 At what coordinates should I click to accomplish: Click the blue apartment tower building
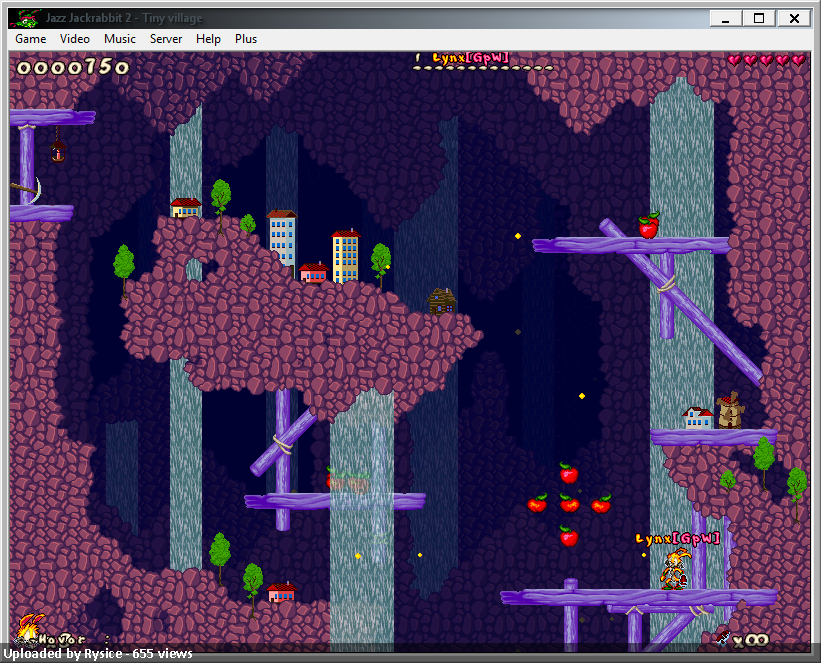[x=282, y=238]
